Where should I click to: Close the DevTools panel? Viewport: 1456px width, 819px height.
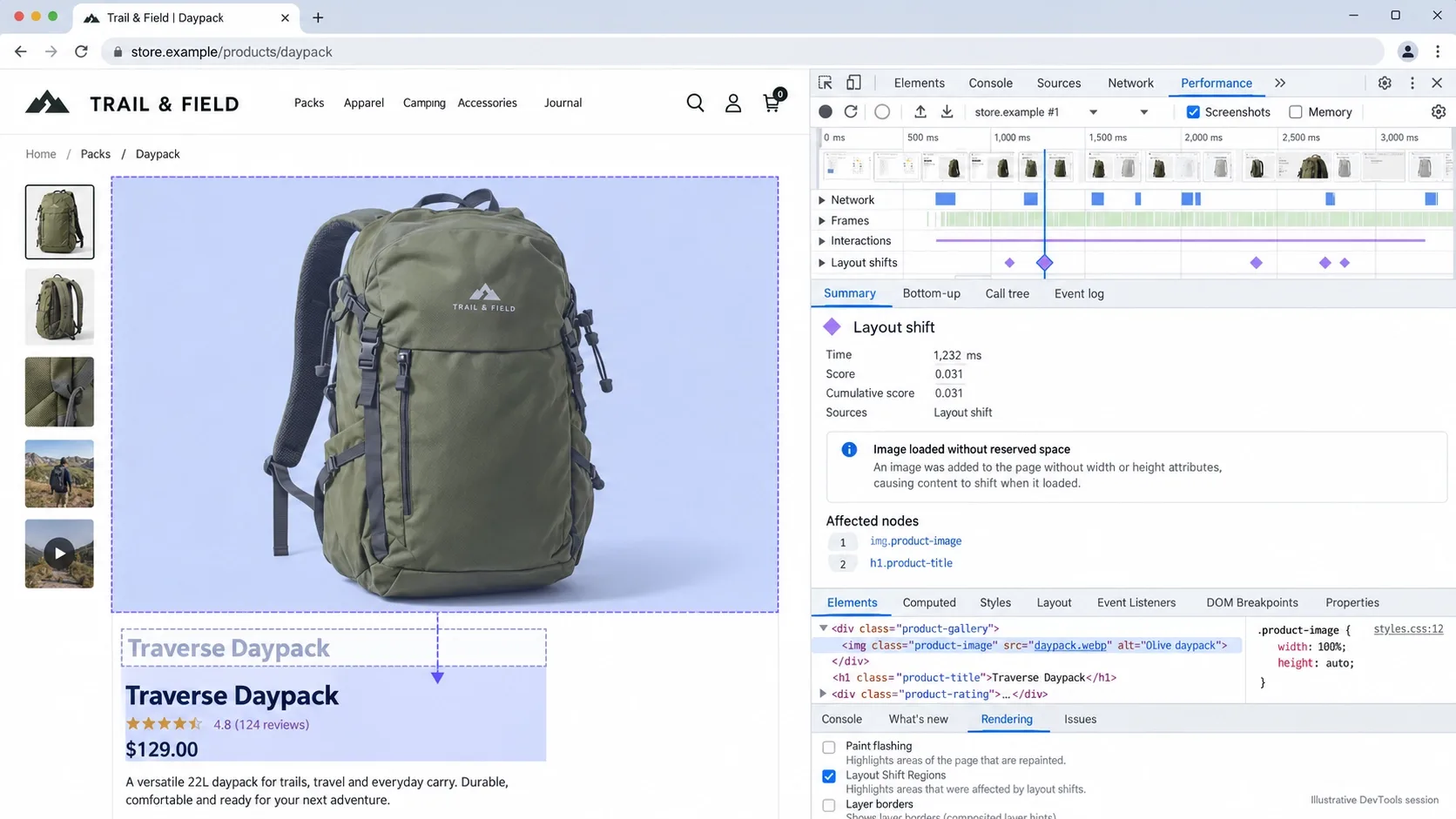pyautogui.click(x=1437, y=83)
